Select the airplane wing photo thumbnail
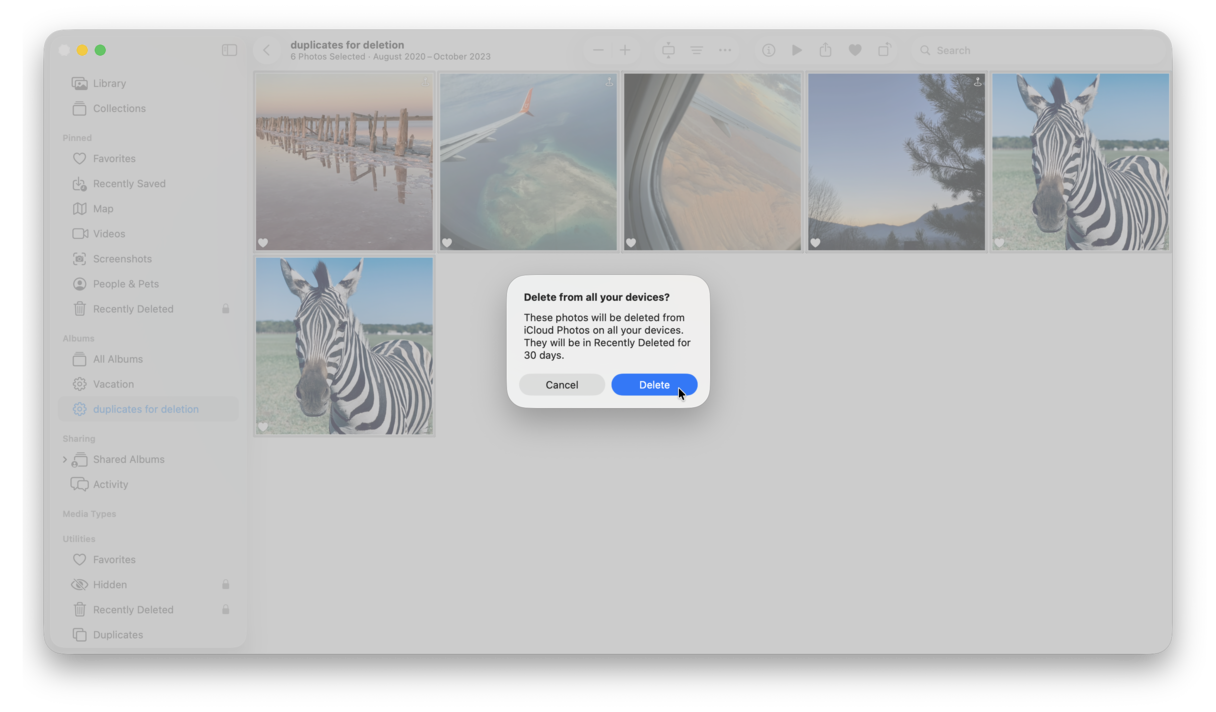This screenshot has height=712, width=1216. tap(527, 161)
